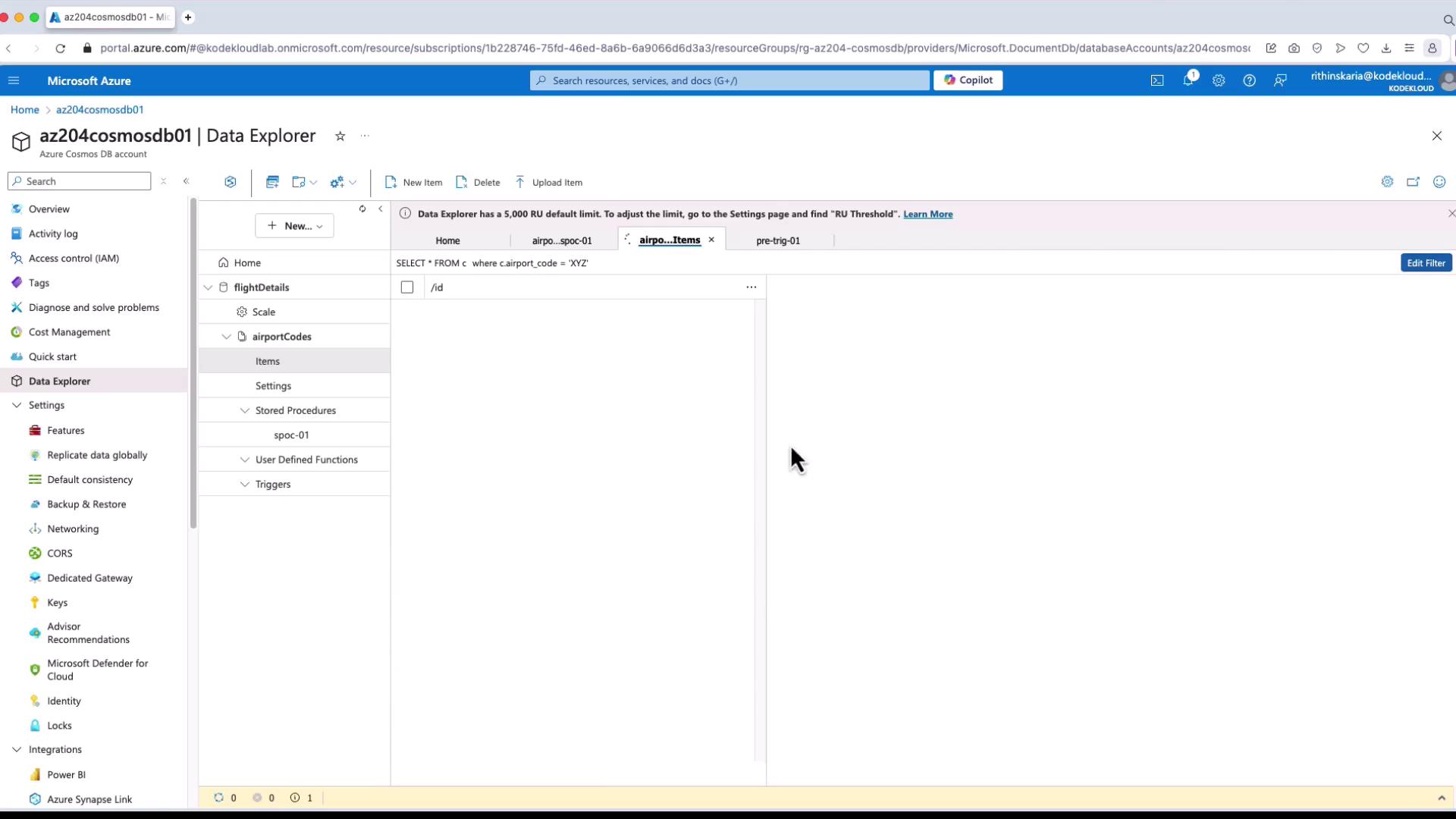
Task: Collapse the flightDetails database node
Action: pos(208,287)
